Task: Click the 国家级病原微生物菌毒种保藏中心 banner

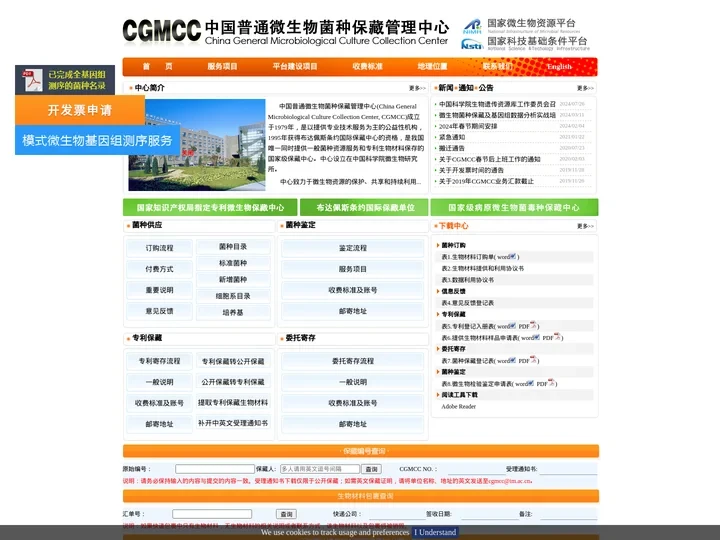Action: pos(514,208)
